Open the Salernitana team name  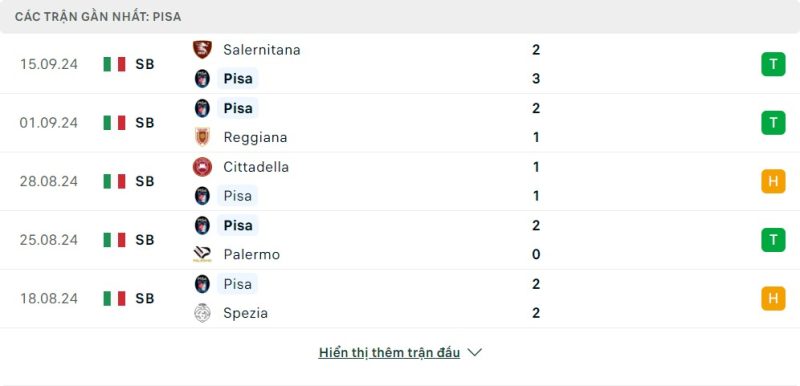[262, 49]
